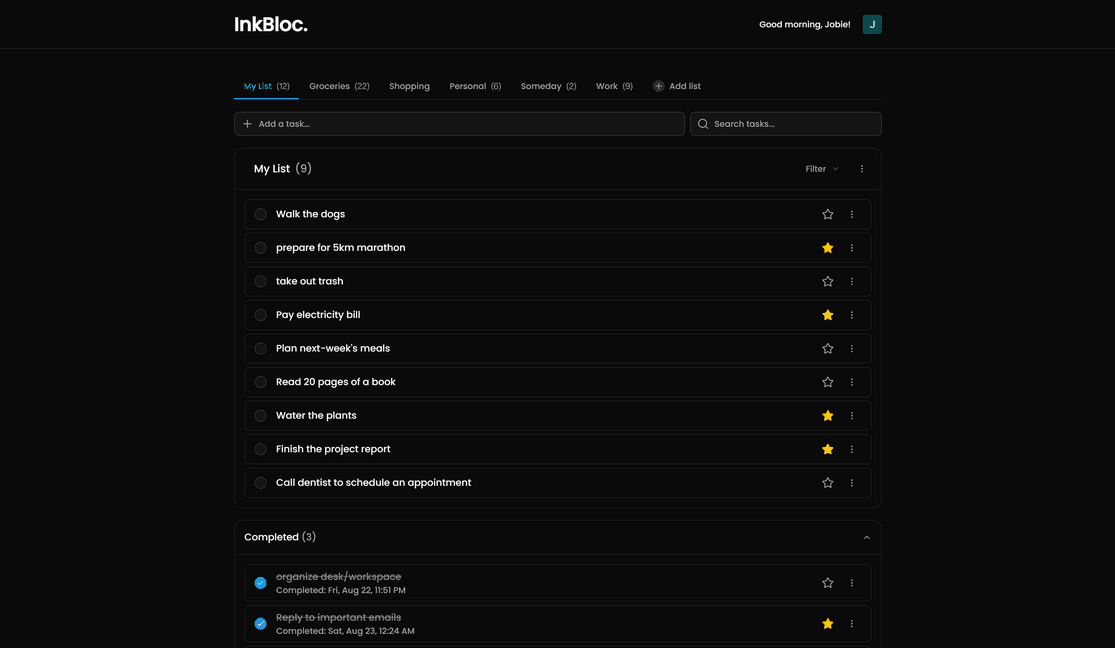Switch to the Groceries tab

pyautogui.click(x=339, y=86)
